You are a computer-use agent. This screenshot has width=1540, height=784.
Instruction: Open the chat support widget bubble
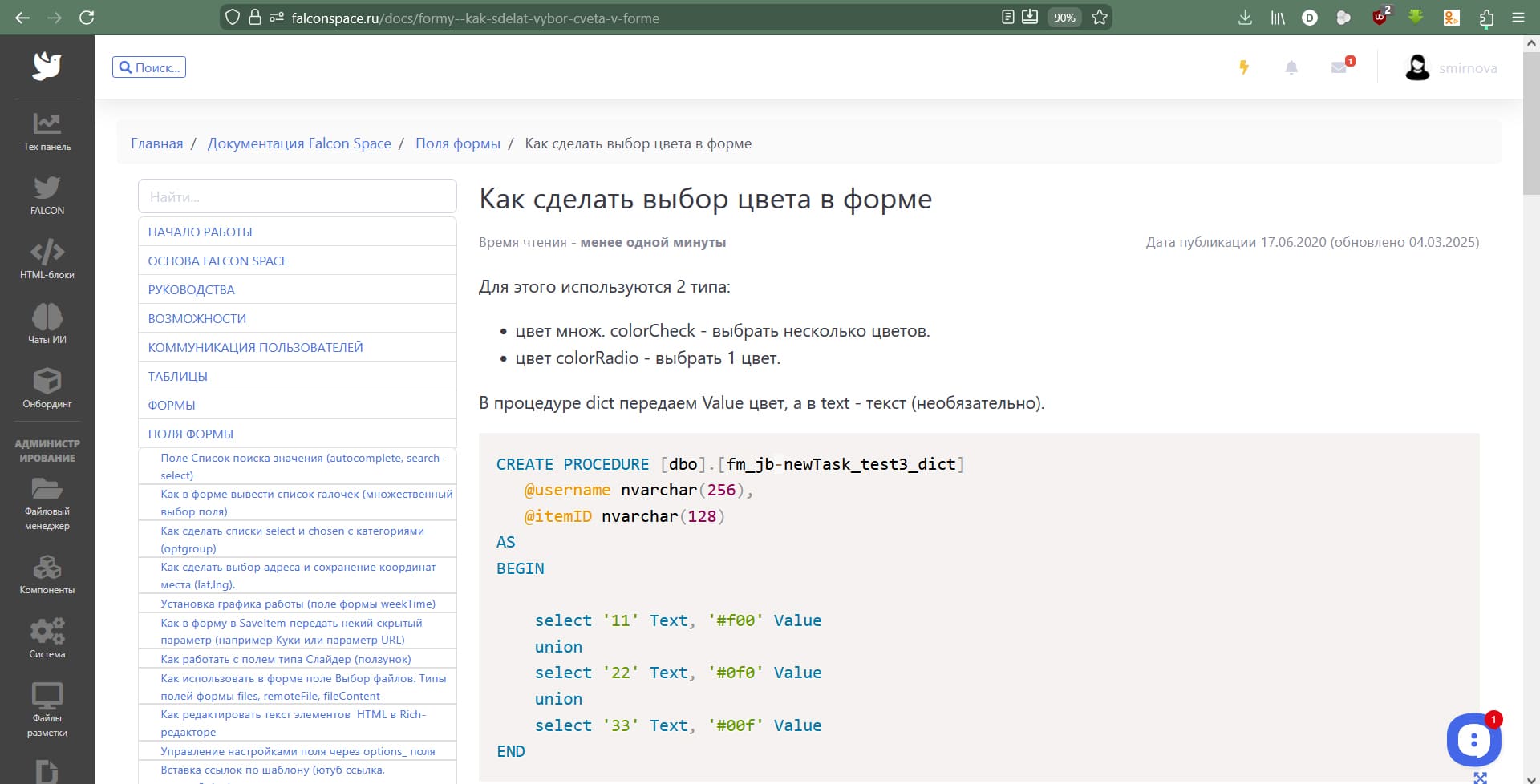(x=1473, y=739)
